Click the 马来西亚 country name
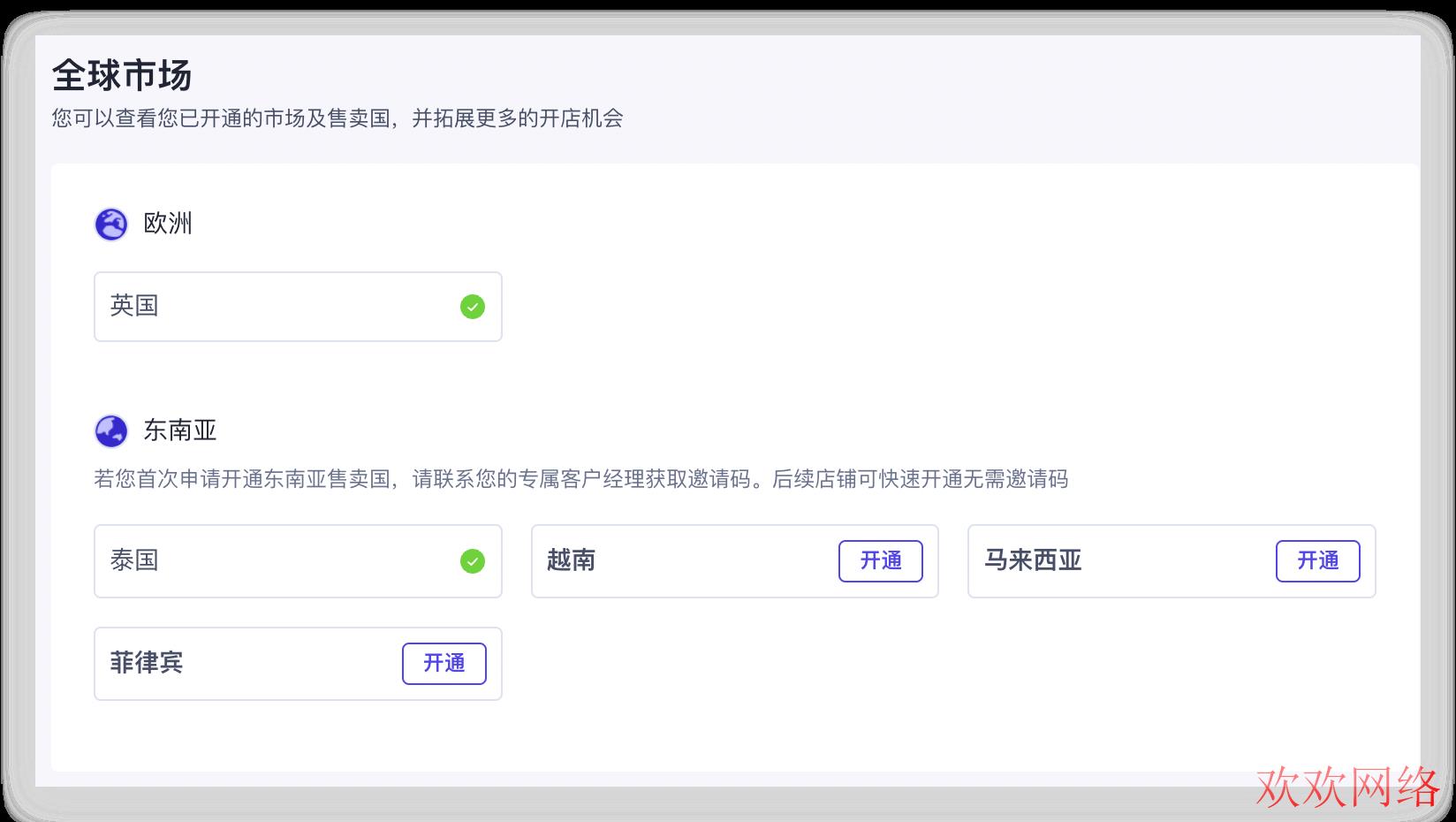This screenshot has width=1456, height=822. (1033, 560)
